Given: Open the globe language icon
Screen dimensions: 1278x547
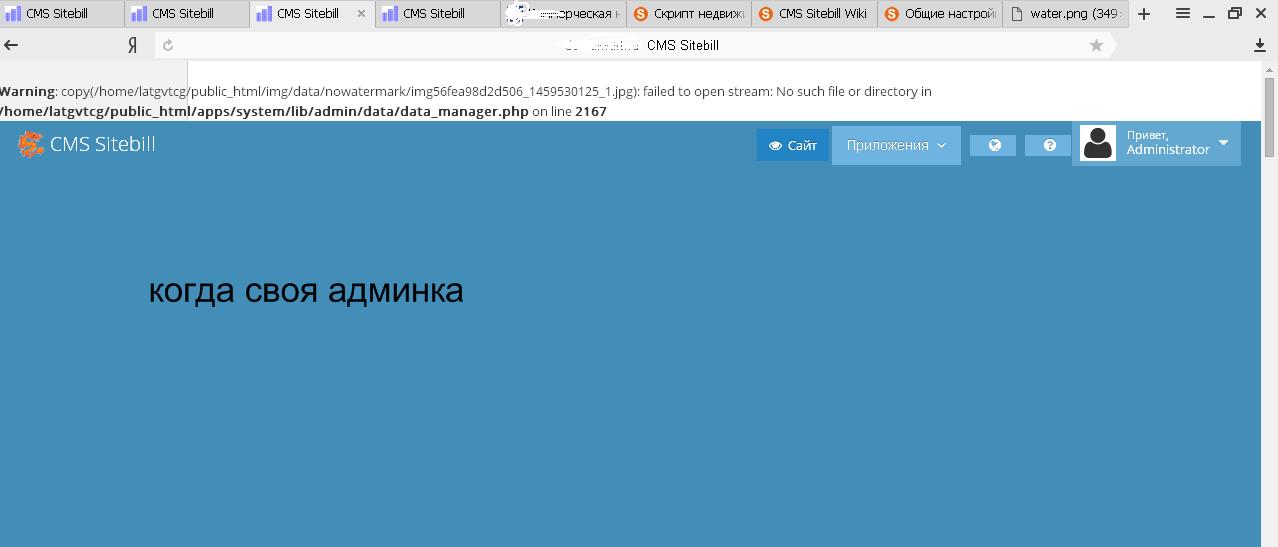Looking at the screenshot, I should point(993,146).
